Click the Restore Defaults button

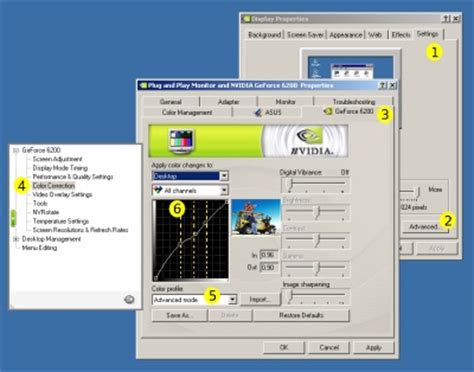(x=301, y=315)
